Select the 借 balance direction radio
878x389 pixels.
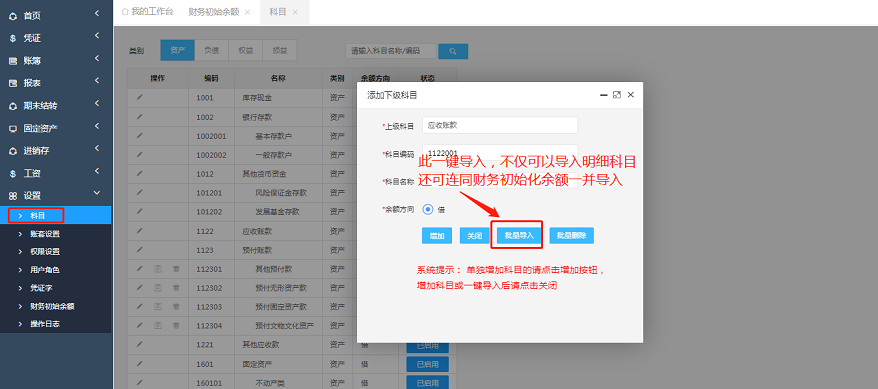point(428,209)
